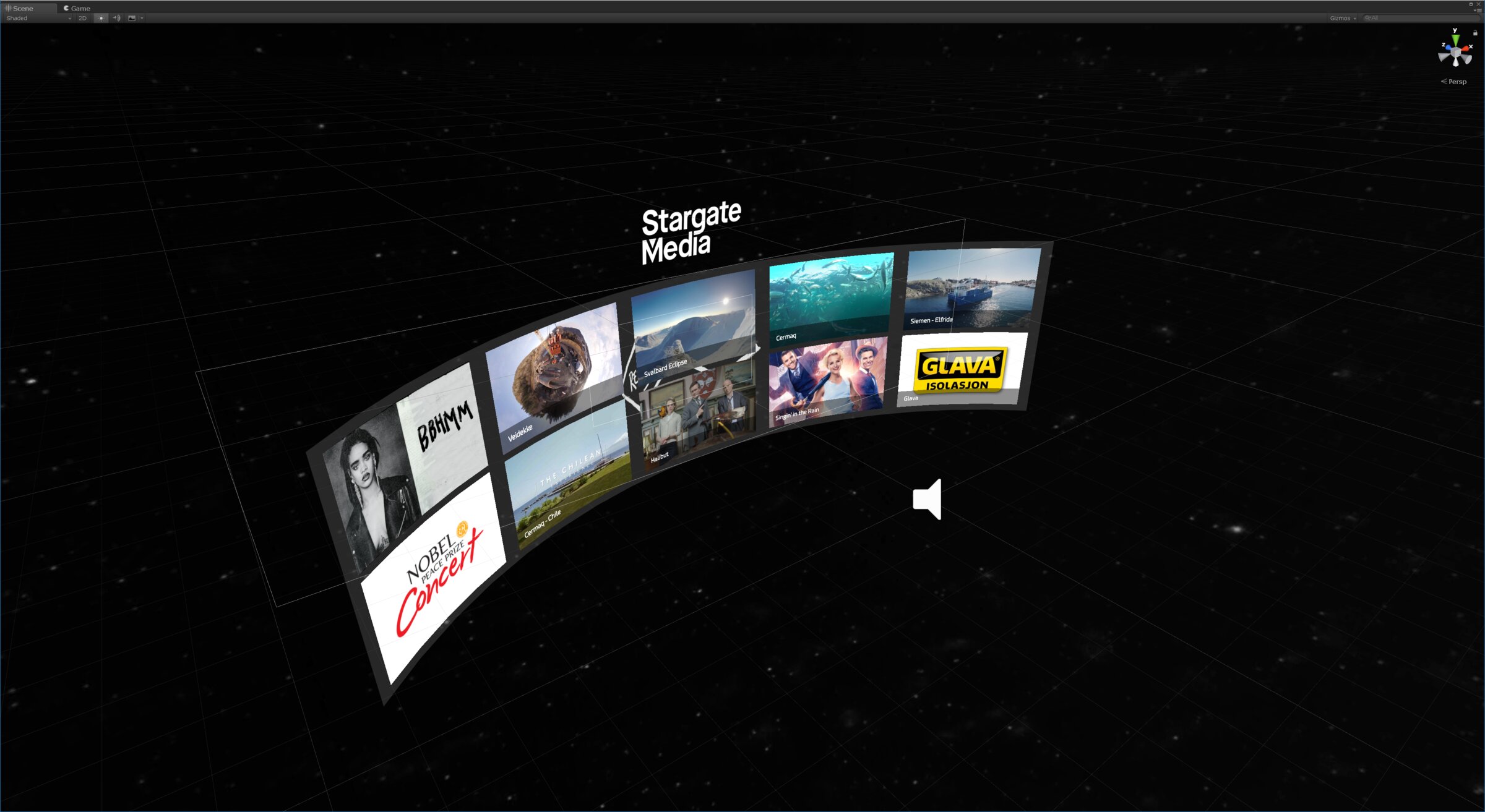The width and height of the screenshot is (1485, 812).
Task: Toggle Persp projection label
Action: [1453, 82]
